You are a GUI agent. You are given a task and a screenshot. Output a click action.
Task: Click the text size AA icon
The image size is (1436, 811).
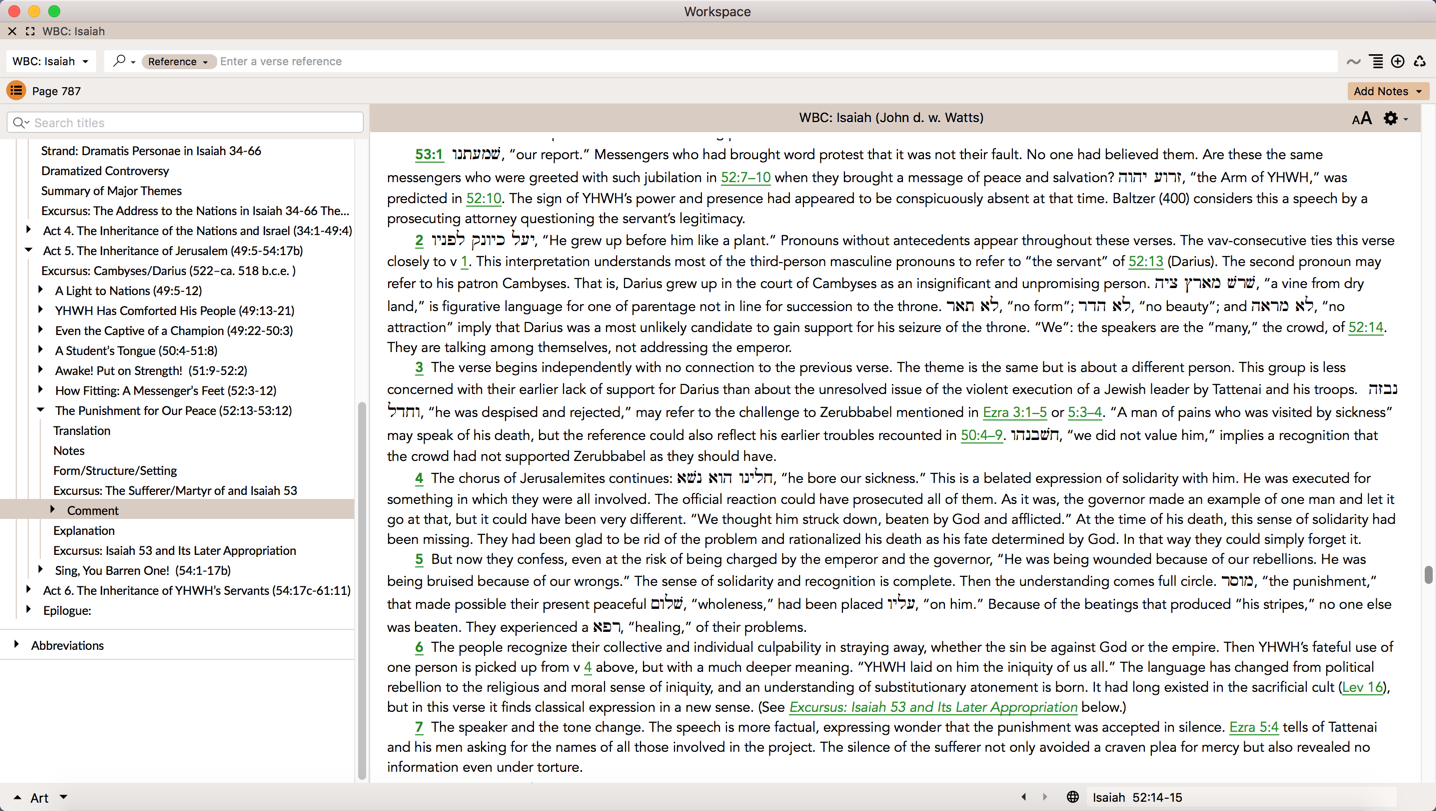[1361, 119]
